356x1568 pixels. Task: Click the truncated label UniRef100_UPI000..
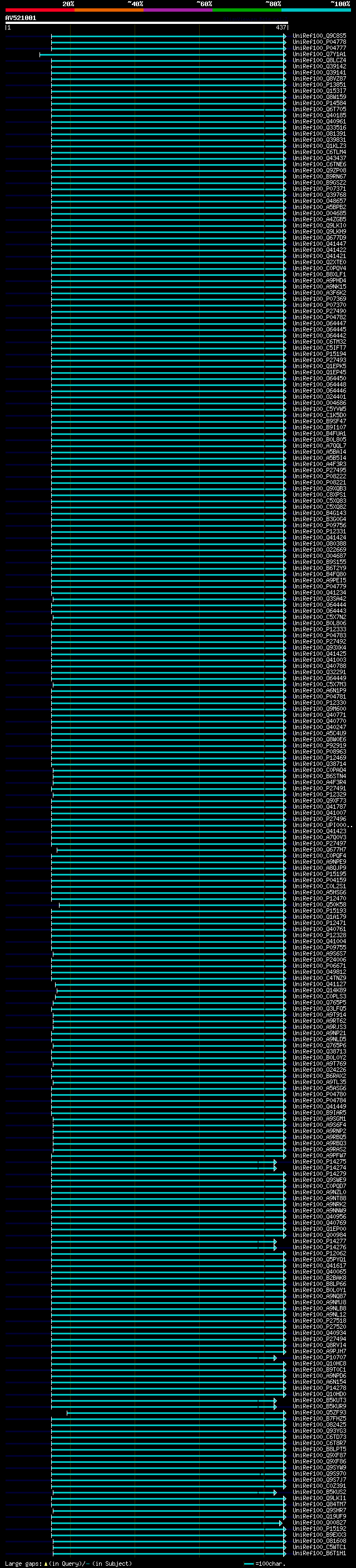click(x=322, y=825)
